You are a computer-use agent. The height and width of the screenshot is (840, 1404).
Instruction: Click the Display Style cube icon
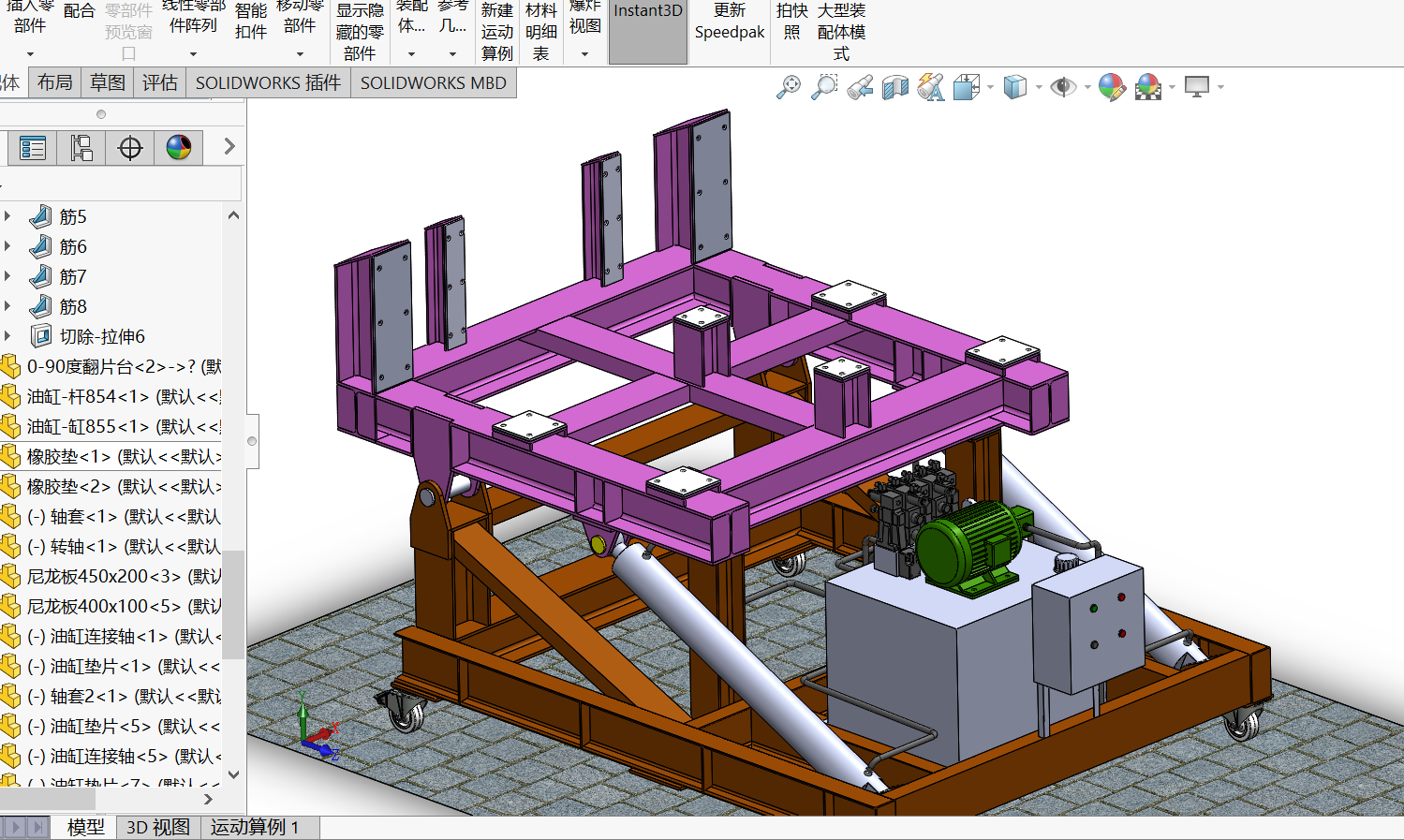click(x=1015, y=87)
